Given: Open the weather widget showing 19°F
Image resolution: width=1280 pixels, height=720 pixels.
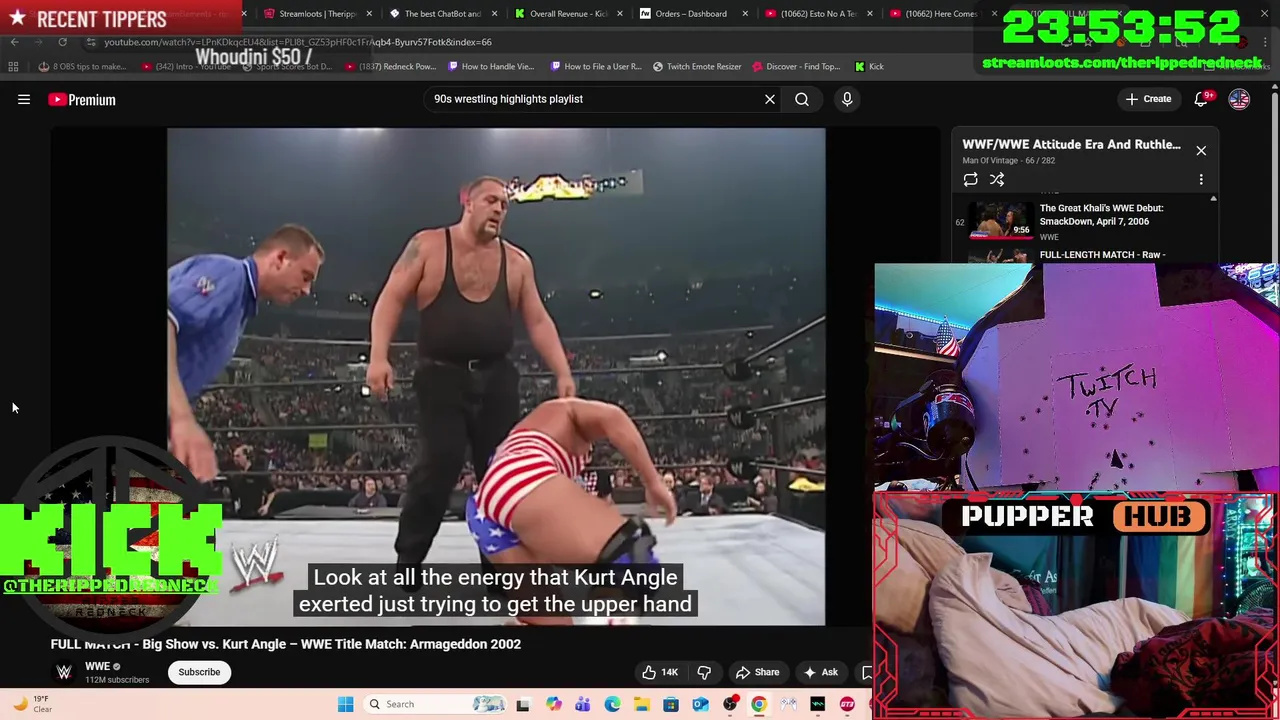Looking at the screenshot, I should [30, 704].
